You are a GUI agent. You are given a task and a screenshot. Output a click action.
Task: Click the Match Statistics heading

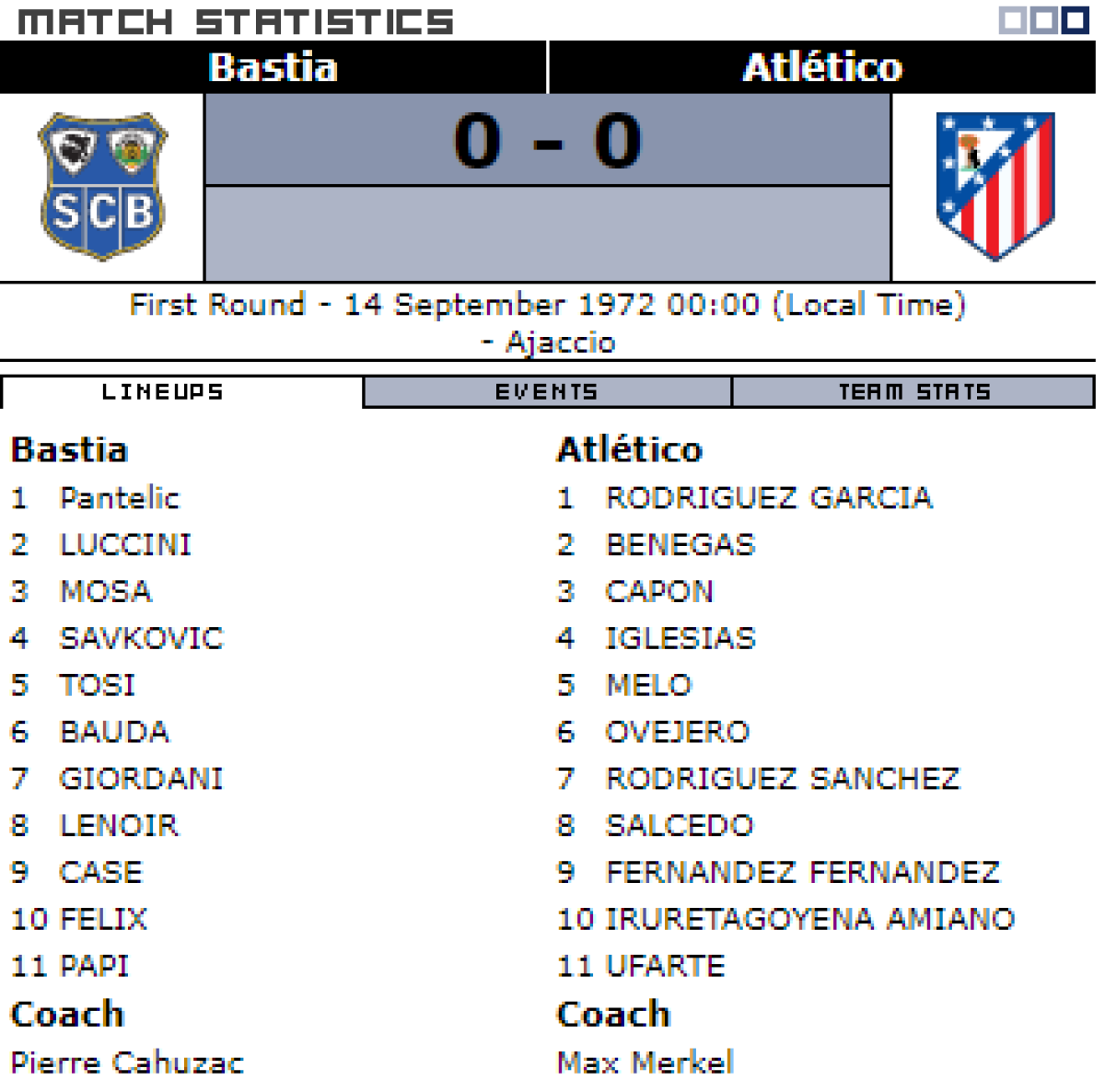pos(236,21)
